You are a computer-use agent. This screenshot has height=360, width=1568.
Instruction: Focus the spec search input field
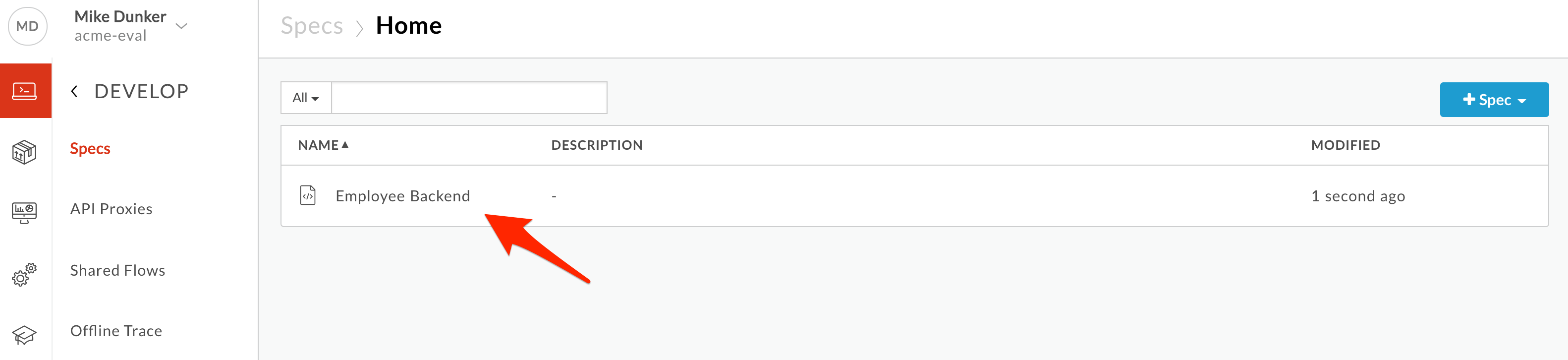(x=469, y=98)
